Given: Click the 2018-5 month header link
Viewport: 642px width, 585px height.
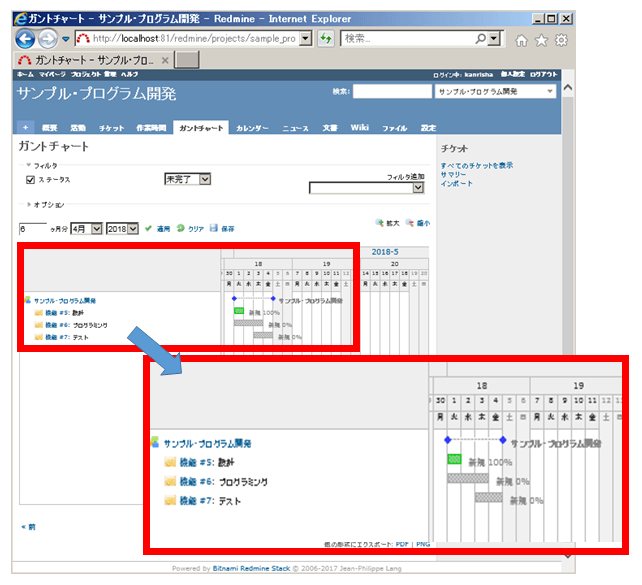Looking at the screenshot, I should (385, 252).
